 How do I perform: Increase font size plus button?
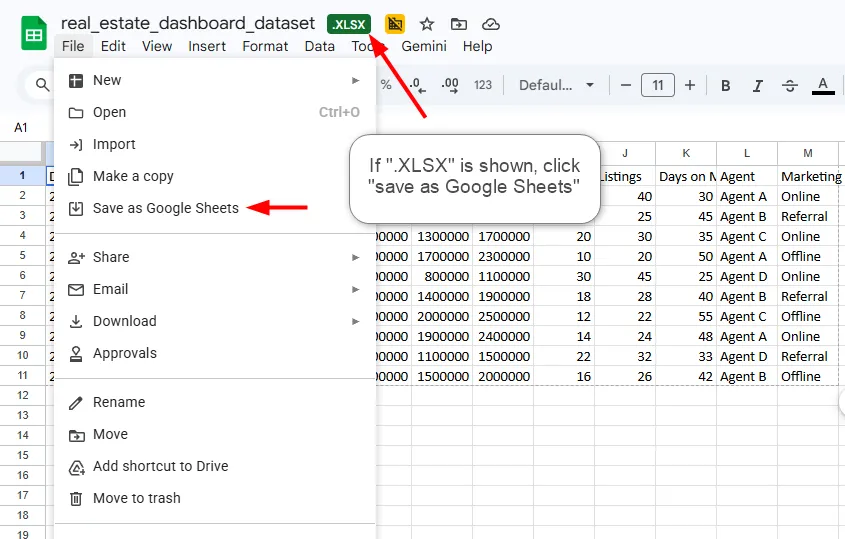(x=690, y=85)
